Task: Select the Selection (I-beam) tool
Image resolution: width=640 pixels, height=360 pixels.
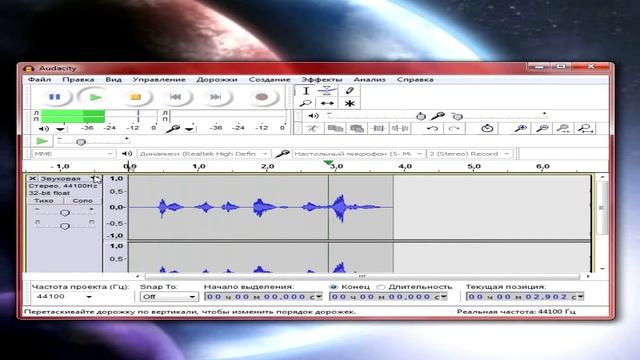Action: tap(306, 91)
